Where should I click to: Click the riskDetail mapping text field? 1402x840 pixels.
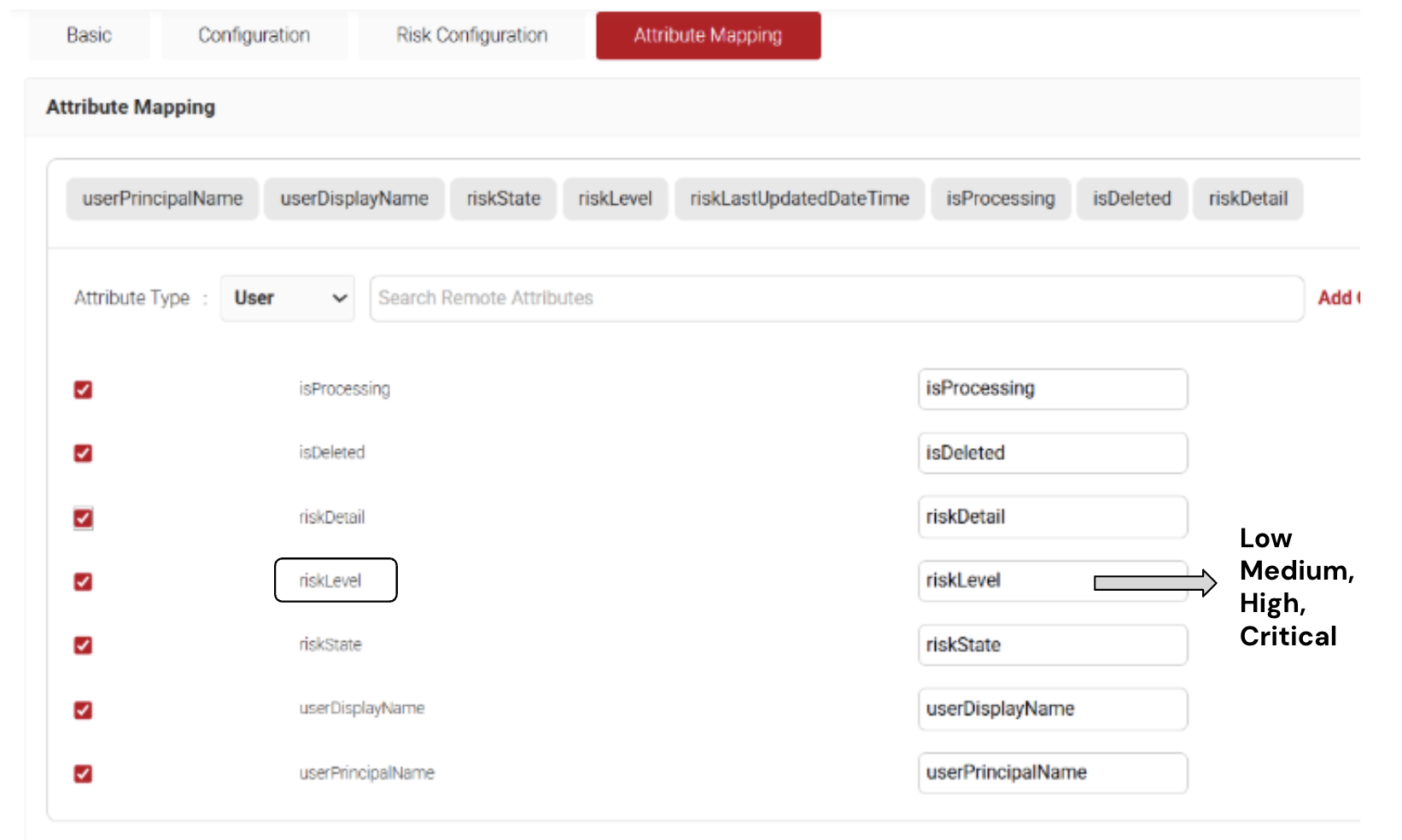point(1052,517)
